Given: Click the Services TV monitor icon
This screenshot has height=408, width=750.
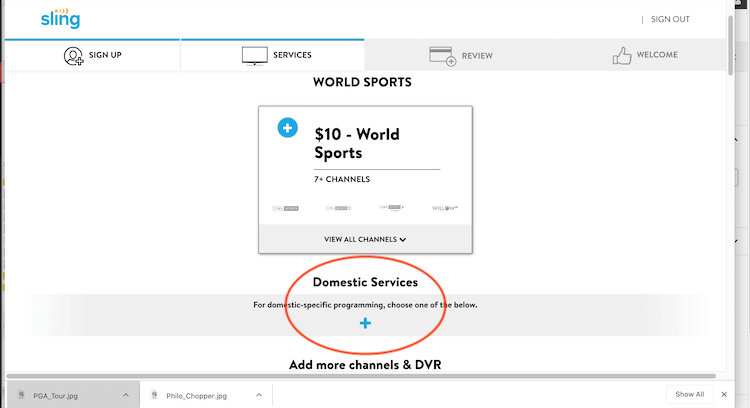Looking at the screenshot, I should (x=254, y=55).
